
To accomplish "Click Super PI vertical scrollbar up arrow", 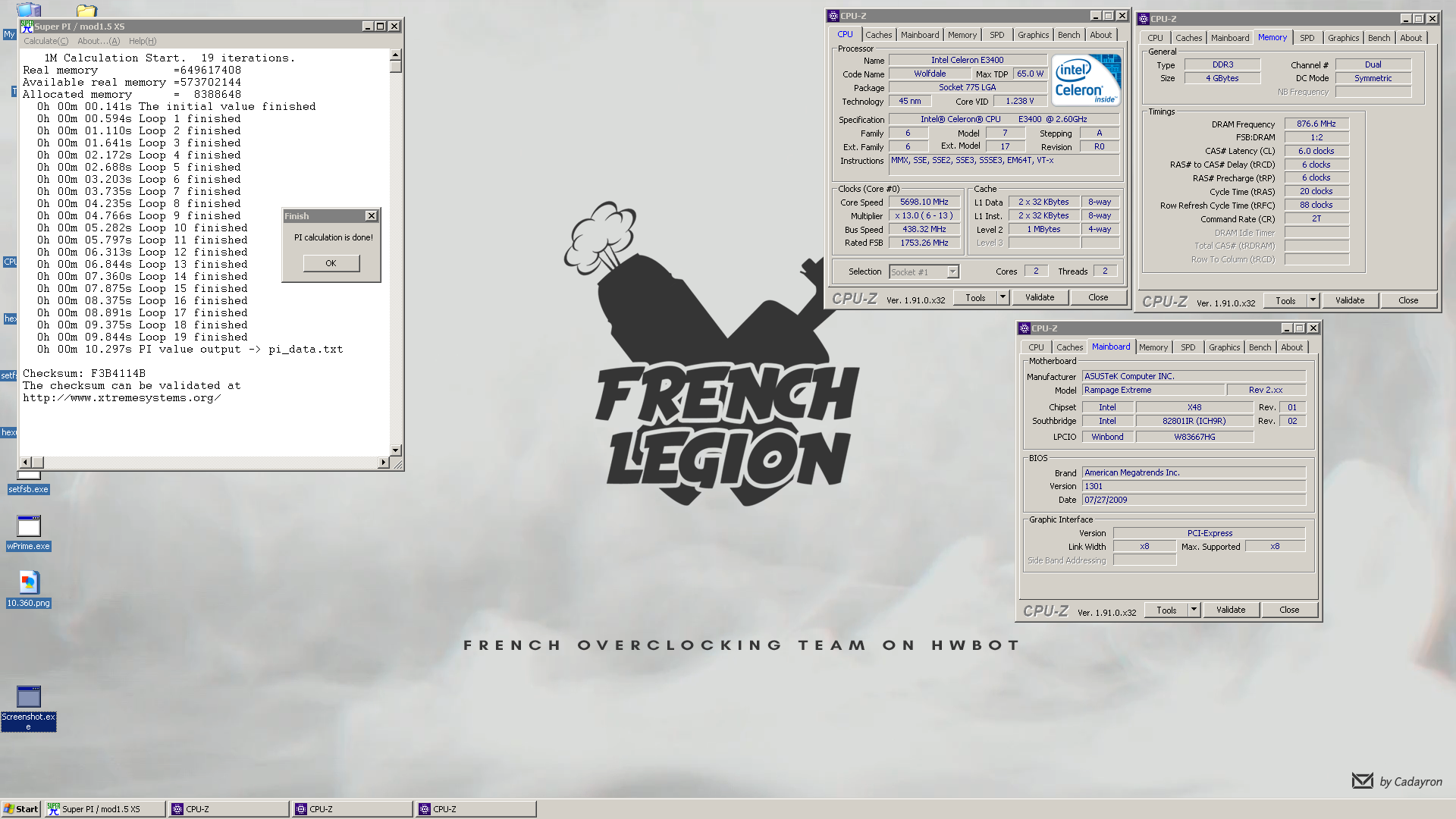I will click(395, 55).
